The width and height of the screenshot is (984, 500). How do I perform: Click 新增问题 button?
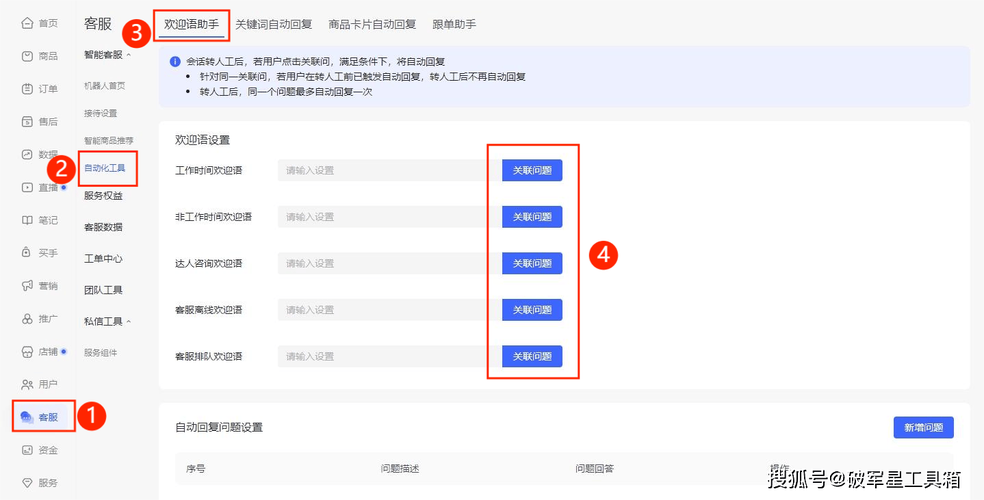923,427
